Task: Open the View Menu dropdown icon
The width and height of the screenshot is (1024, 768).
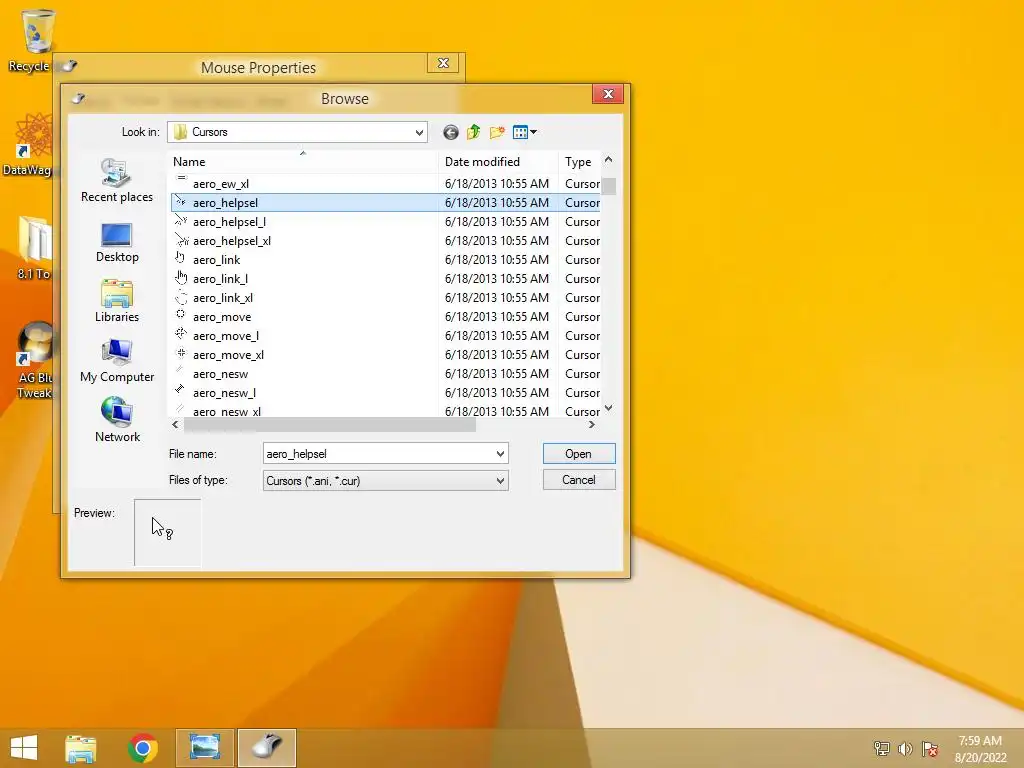Action: pyautogui.click(x=525, y=133)
